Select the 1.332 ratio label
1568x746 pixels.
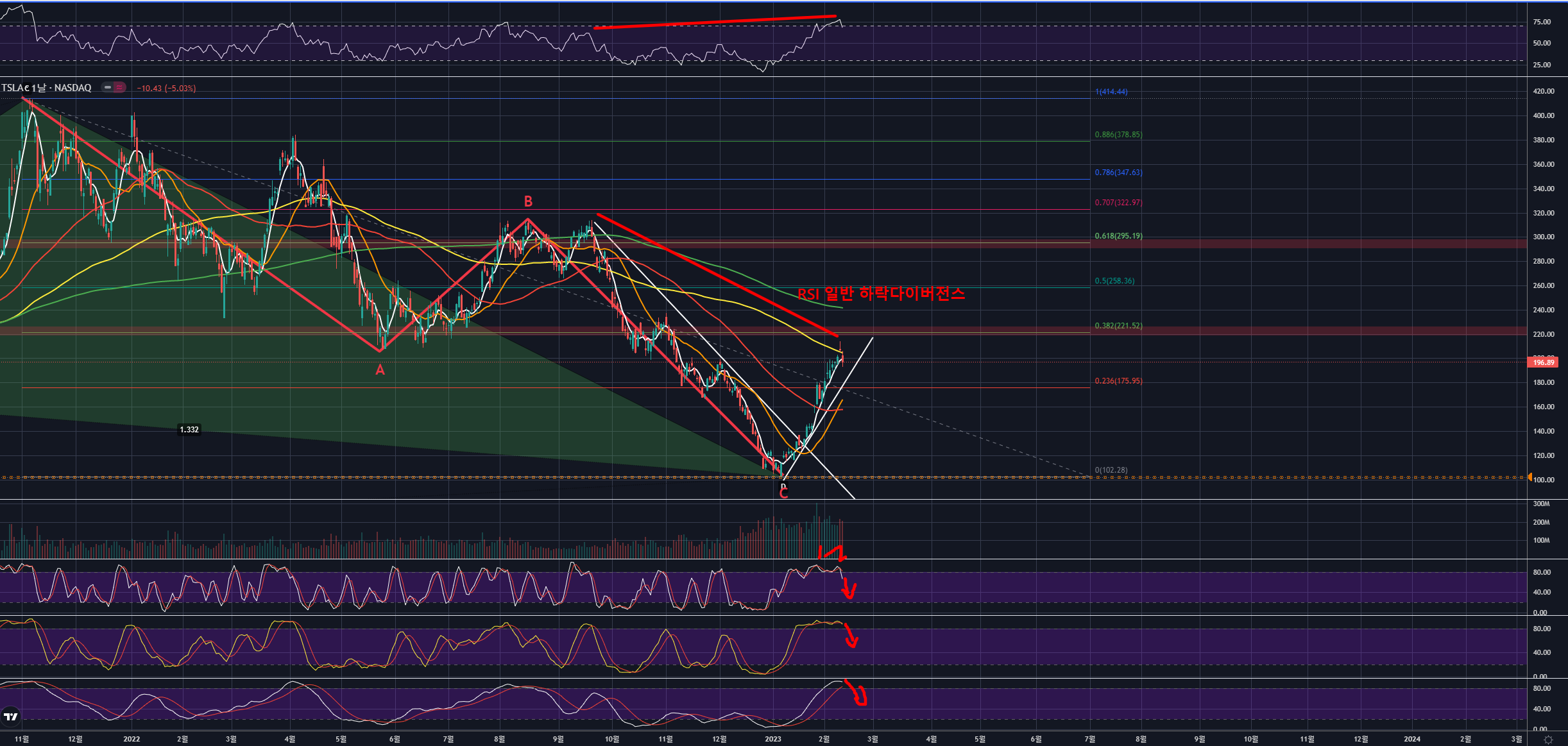click(189, 430)
